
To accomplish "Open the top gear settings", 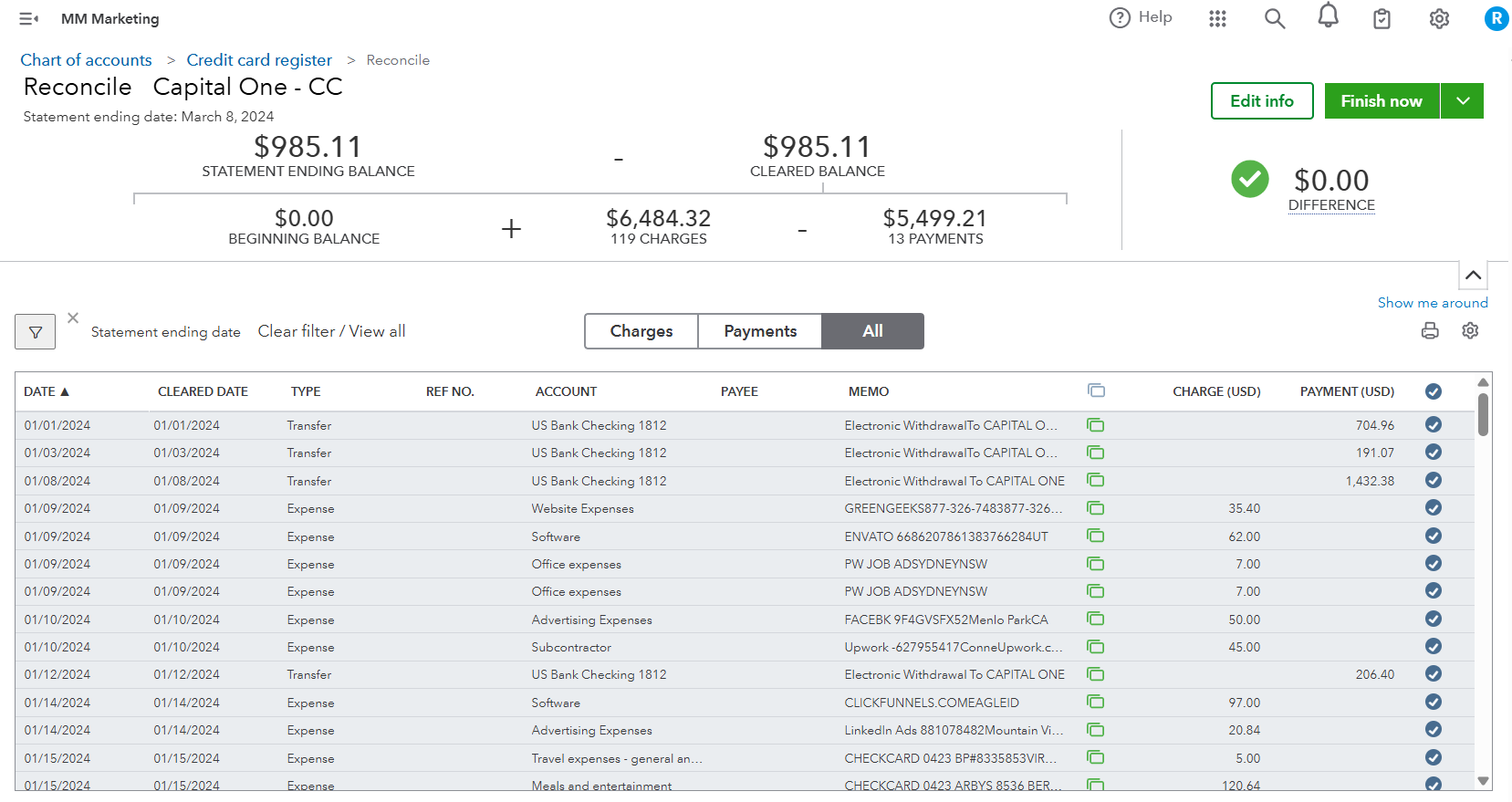I will pyautogui.click(x=1439, y=18).
